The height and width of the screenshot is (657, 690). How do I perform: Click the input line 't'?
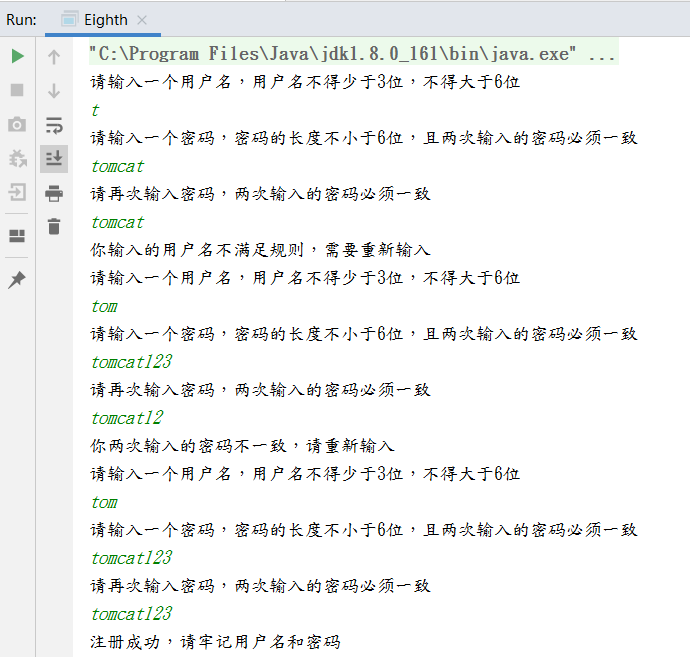[95, 110]
